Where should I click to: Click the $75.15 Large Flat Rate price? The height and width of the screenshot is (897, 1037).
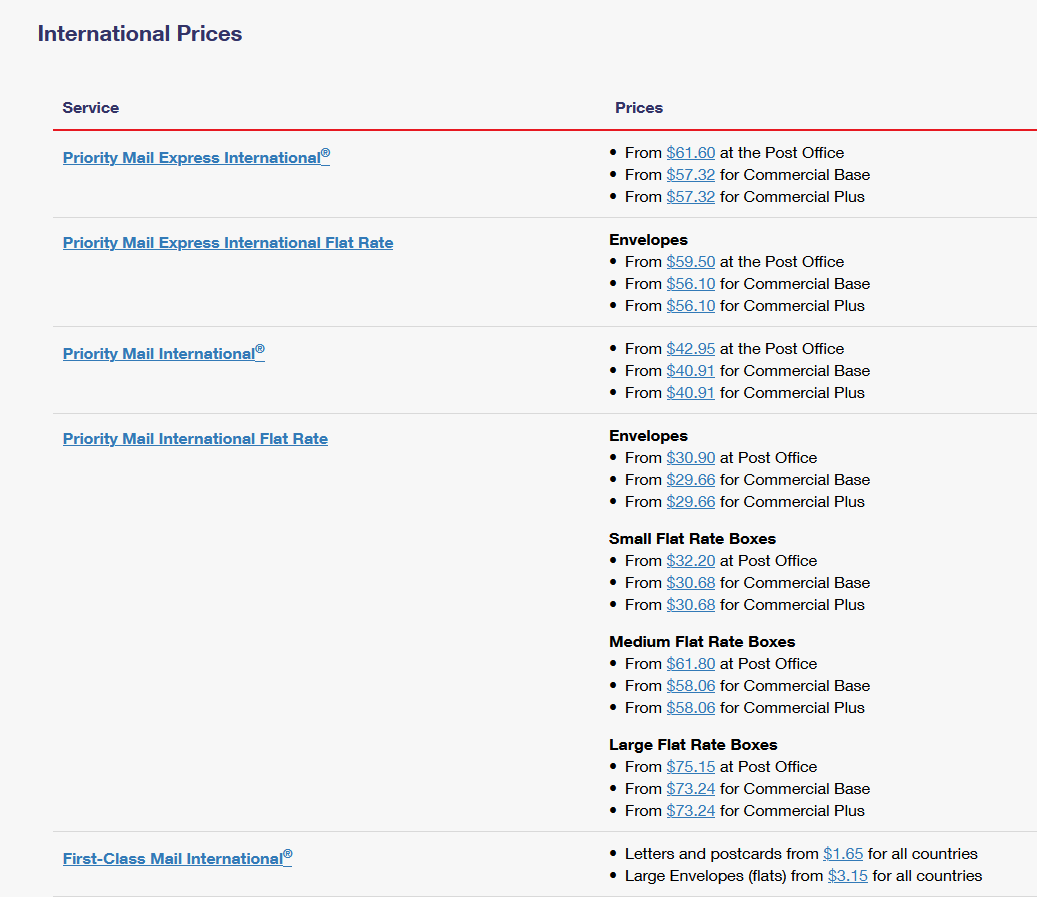point(691,767)
